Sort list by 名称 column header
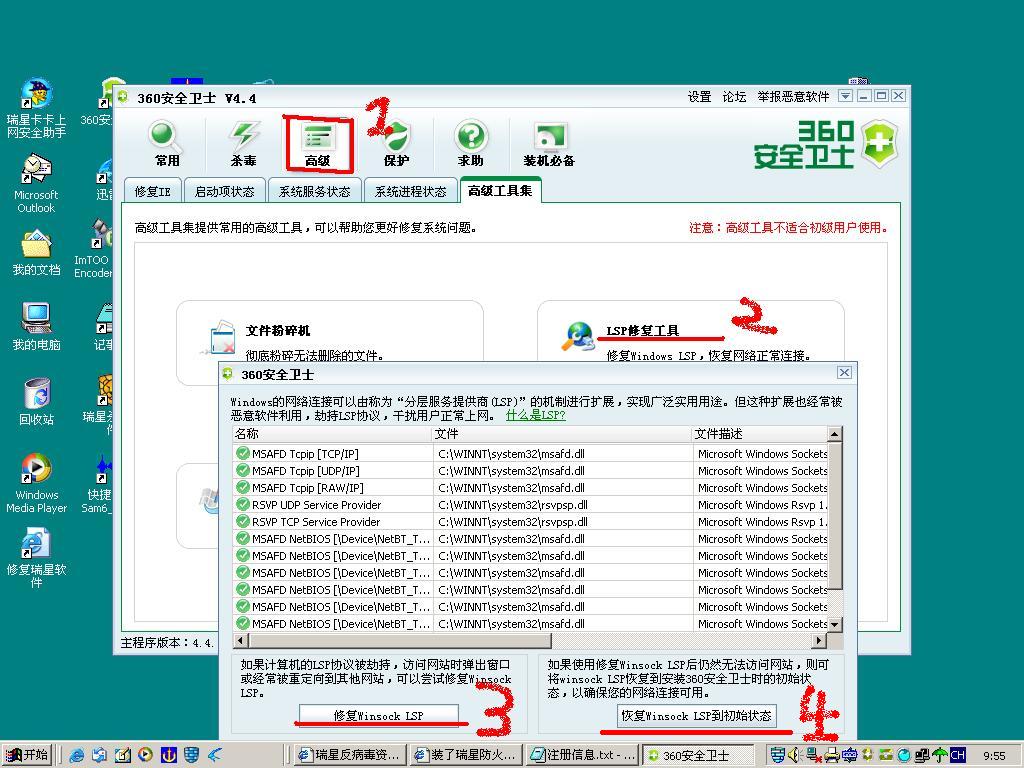The width and height of the screenshot is (1024, 768). coord(332,434)
